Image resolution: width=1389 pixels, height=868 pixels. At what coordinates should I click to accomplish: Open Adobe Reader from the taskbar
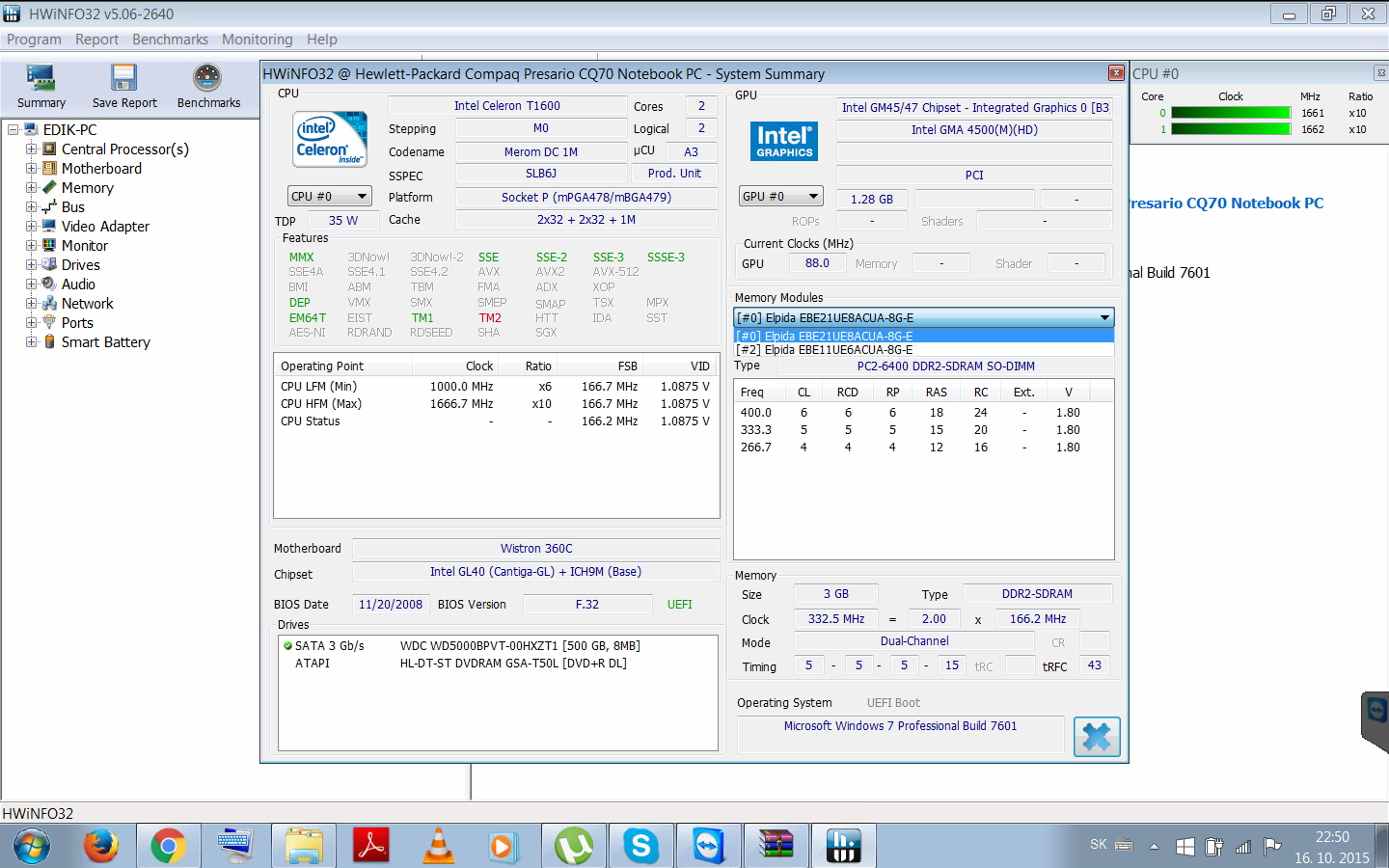371,847
